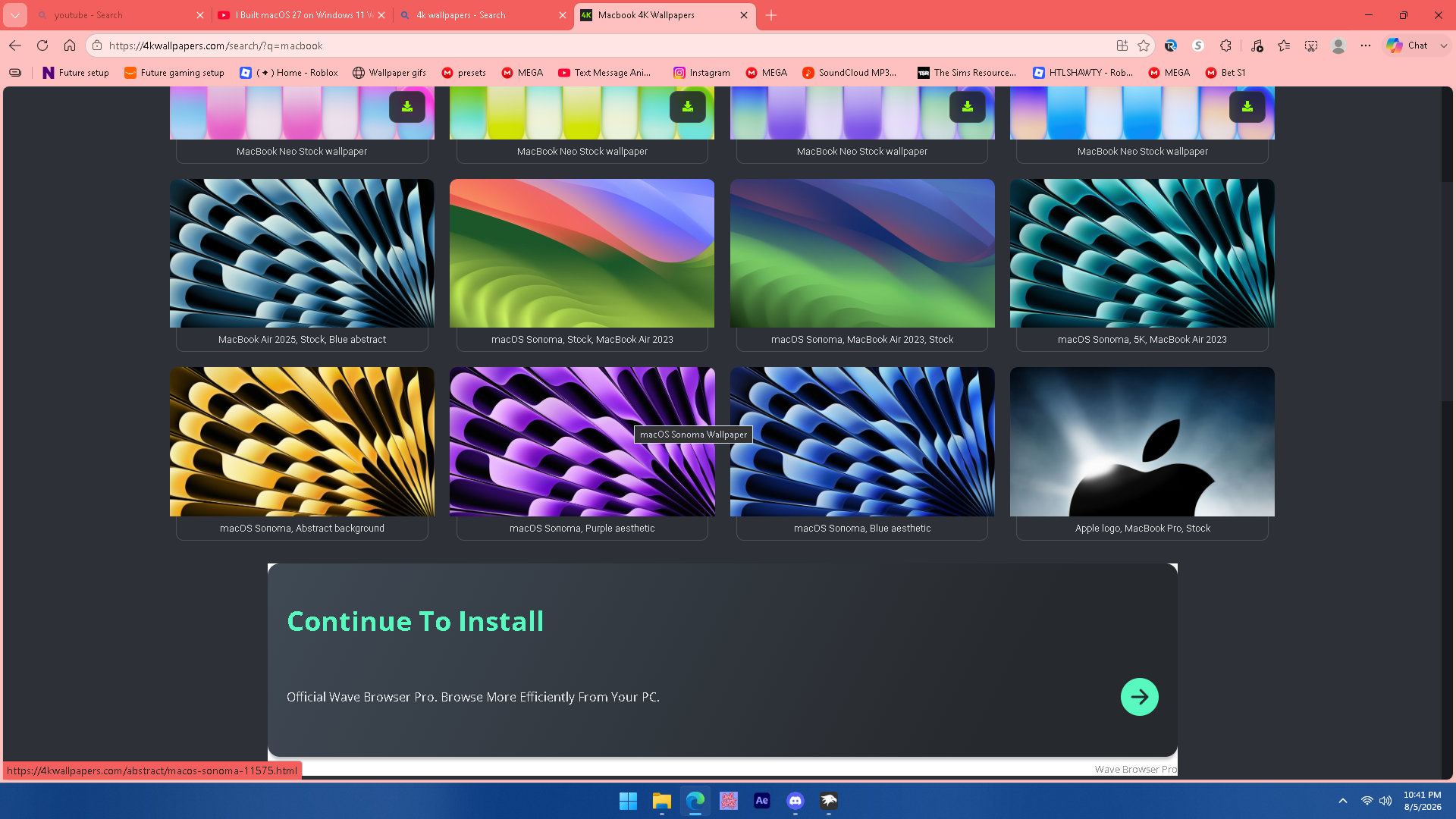Close the 4k wallpapers - Search tab
Image resolution: width=1456 pixels, height=819 pixels.
click(x=563, y=15)
